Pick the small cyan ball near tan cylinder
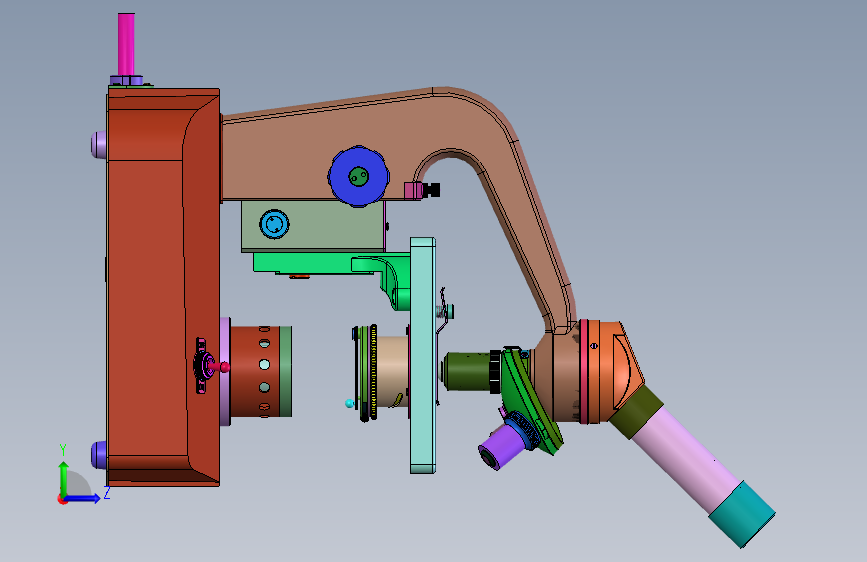The image size is (867, 562). 349,403
